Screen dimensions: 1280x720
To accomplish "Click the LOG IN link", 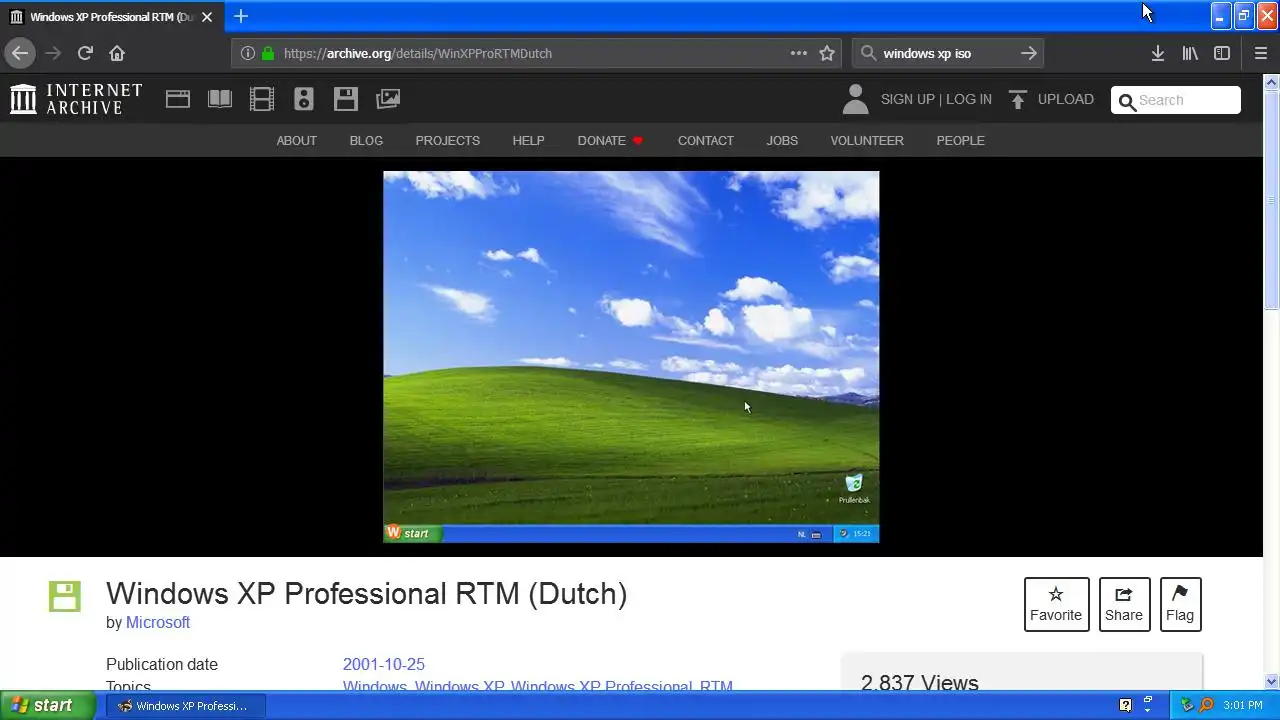I will point(969,99).
